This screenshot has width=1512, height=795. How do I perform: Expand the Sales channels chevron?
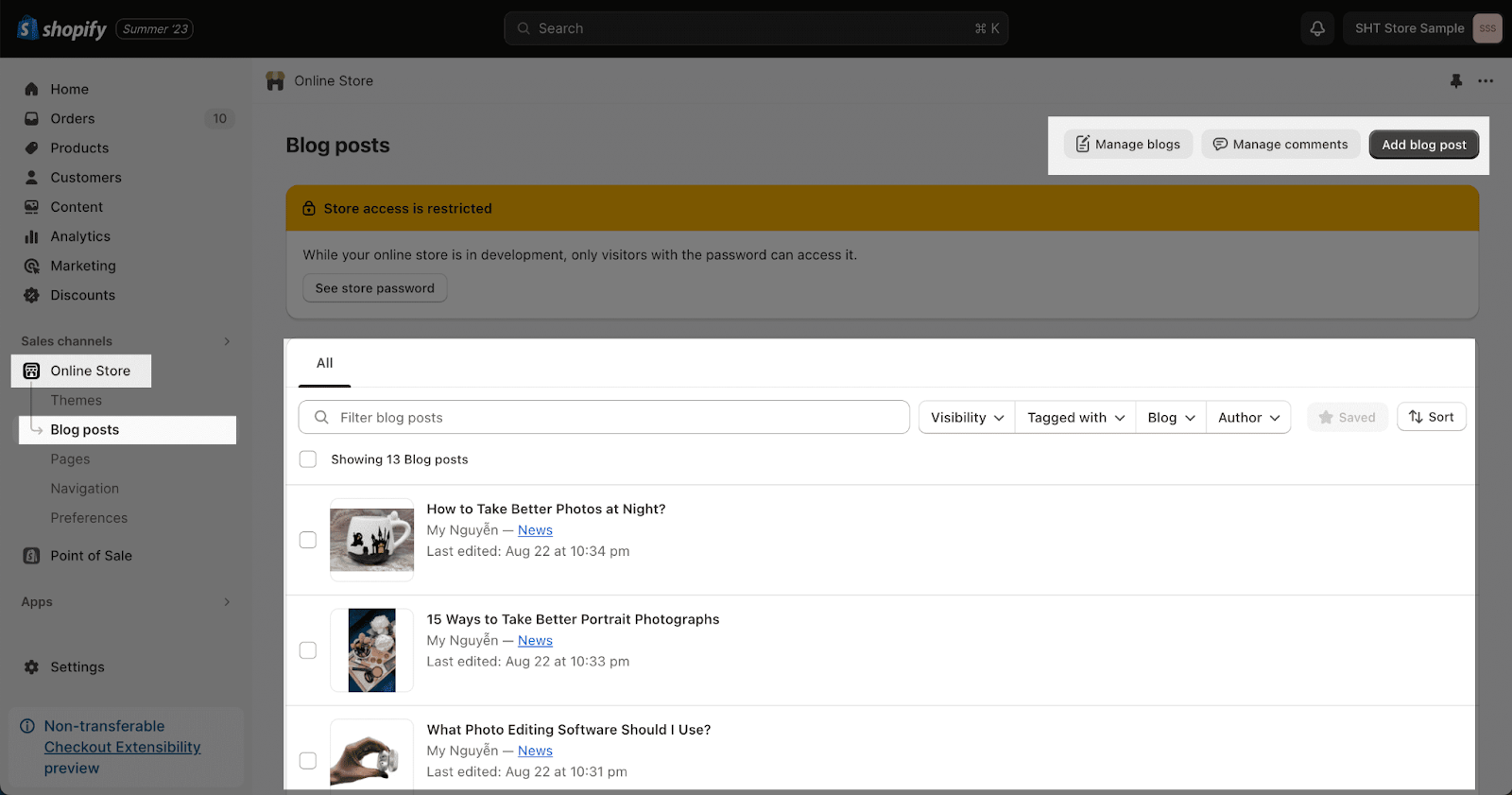227,341
